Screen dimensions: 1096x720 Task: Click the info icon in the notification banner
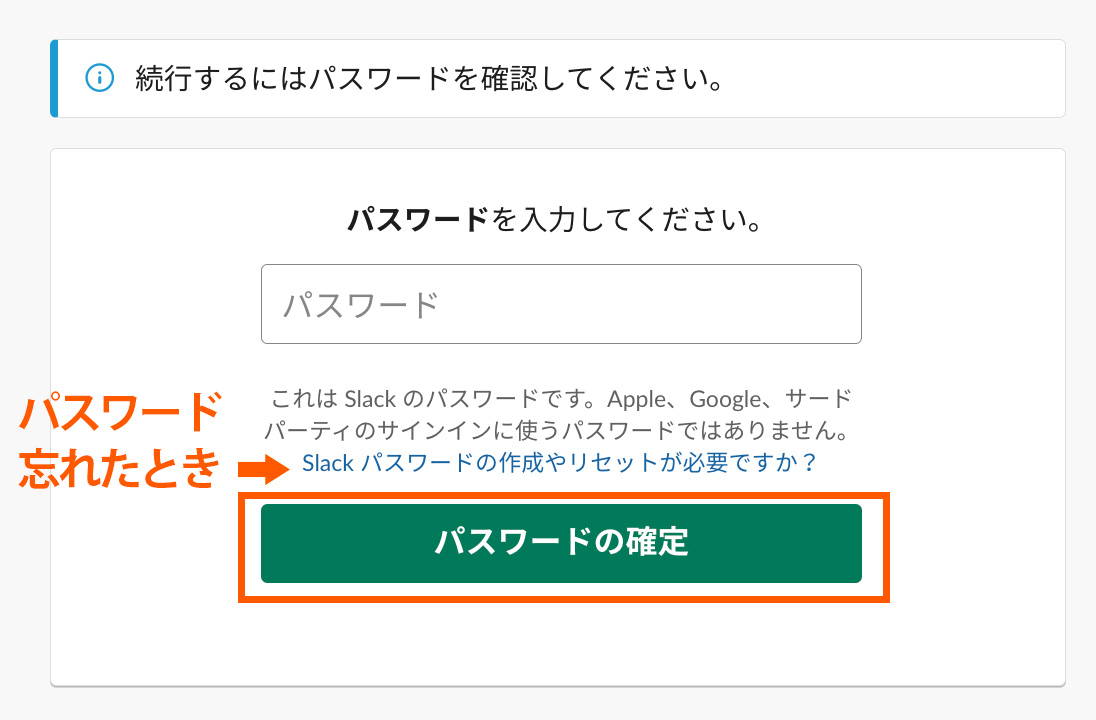(99, 78)
